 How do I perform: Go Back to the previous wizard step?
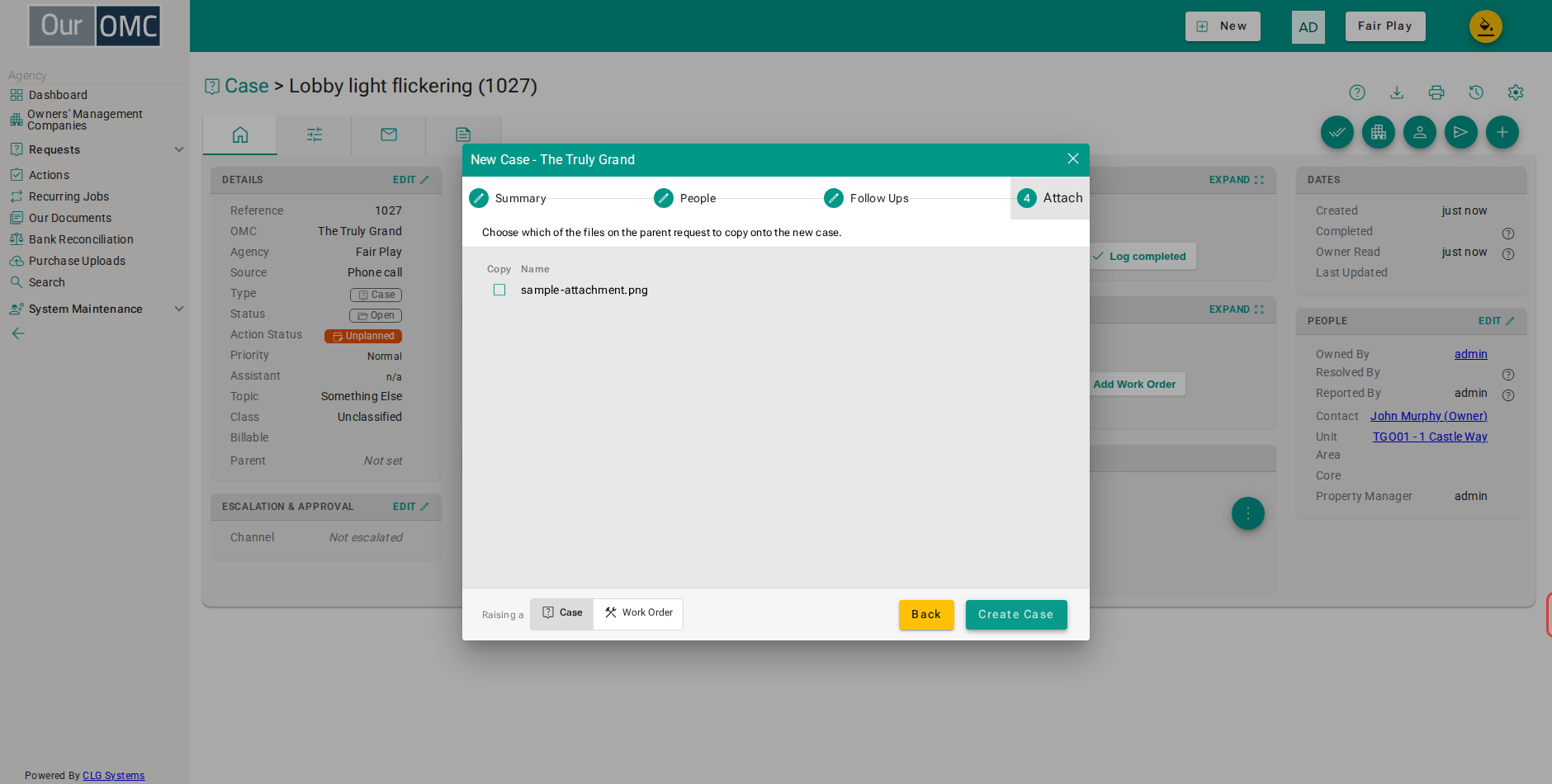926,615
